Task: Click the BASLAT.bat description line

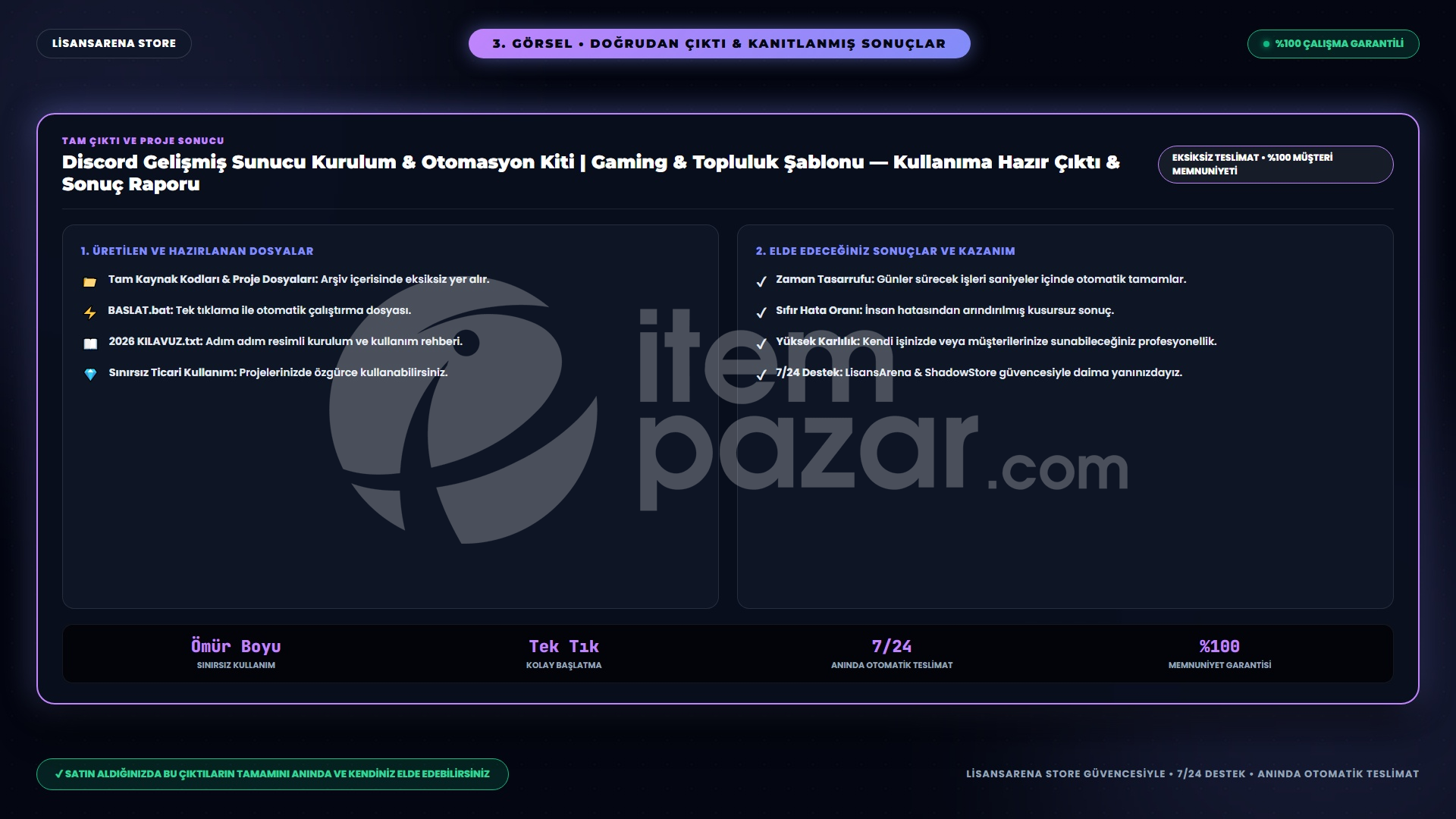Action: [x=259, y=311]
